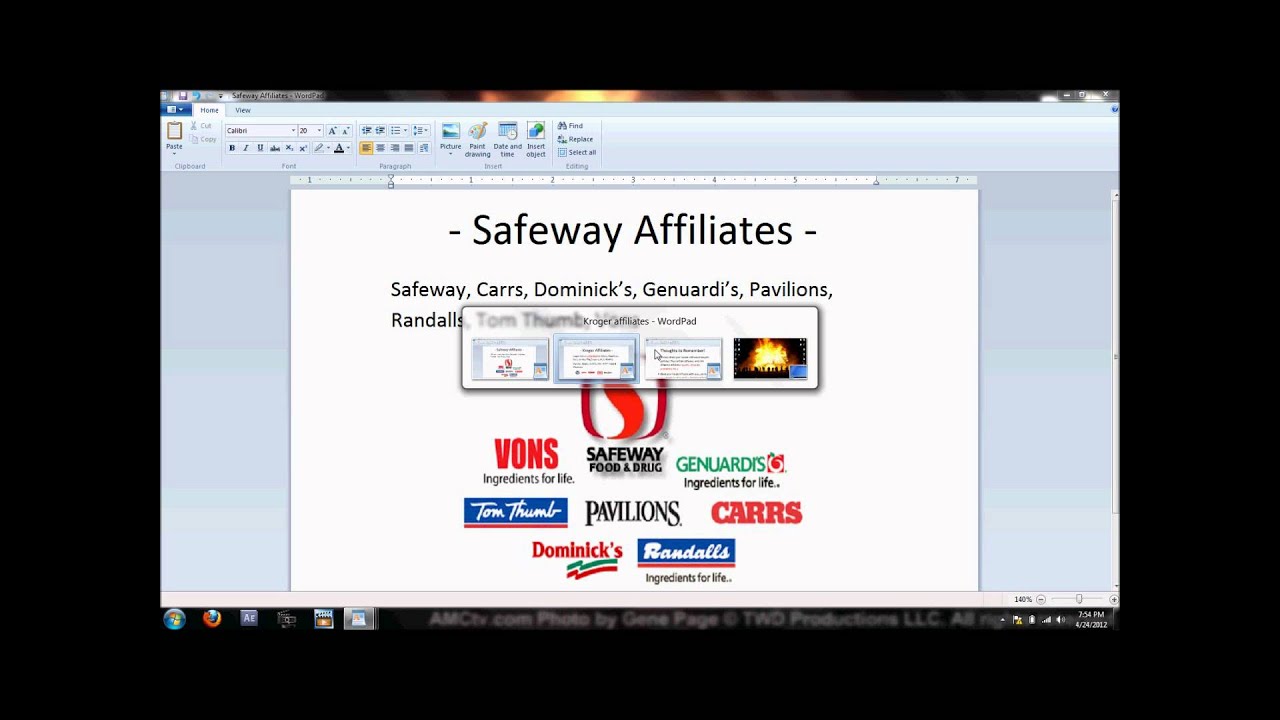This screenshot has width=1280, height=720.
Task: Justify the paragraph text
Action: coord(408,148)
